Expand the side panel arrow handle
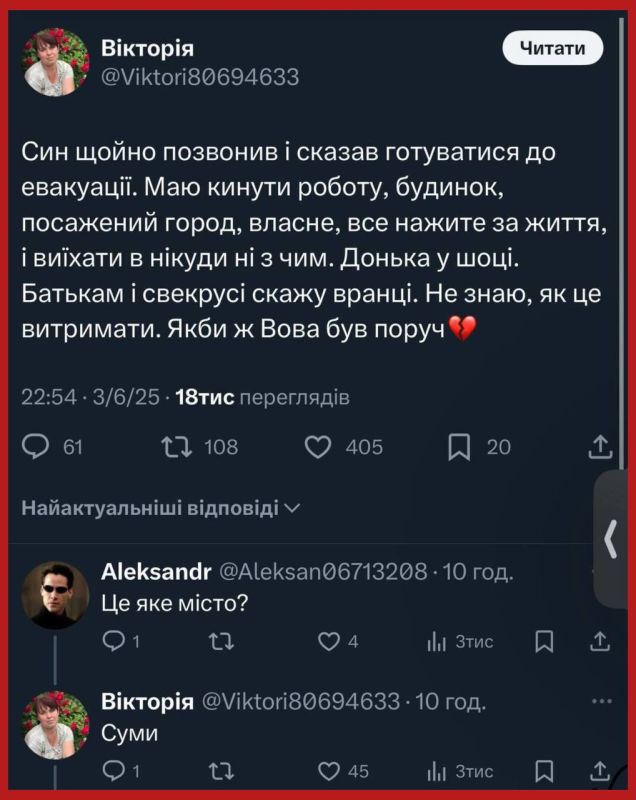Screen dimensions: 636x800 coord(611,540)
